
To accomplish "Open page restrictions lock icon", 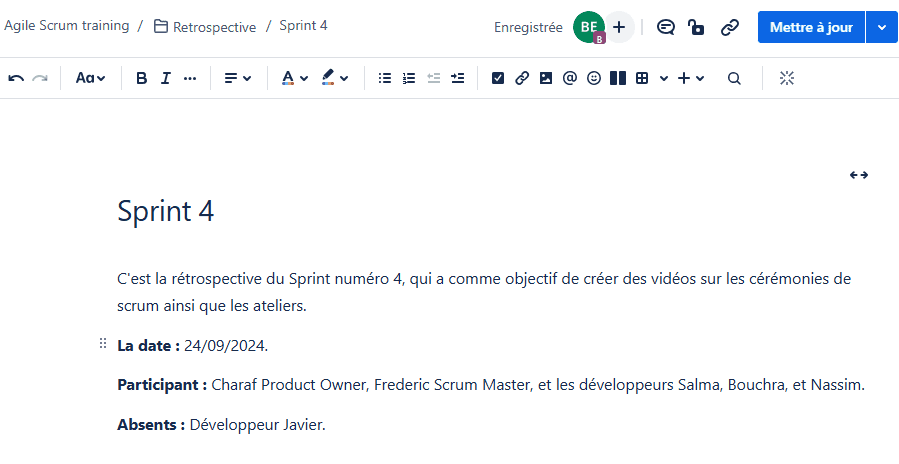I will point(696,27).
